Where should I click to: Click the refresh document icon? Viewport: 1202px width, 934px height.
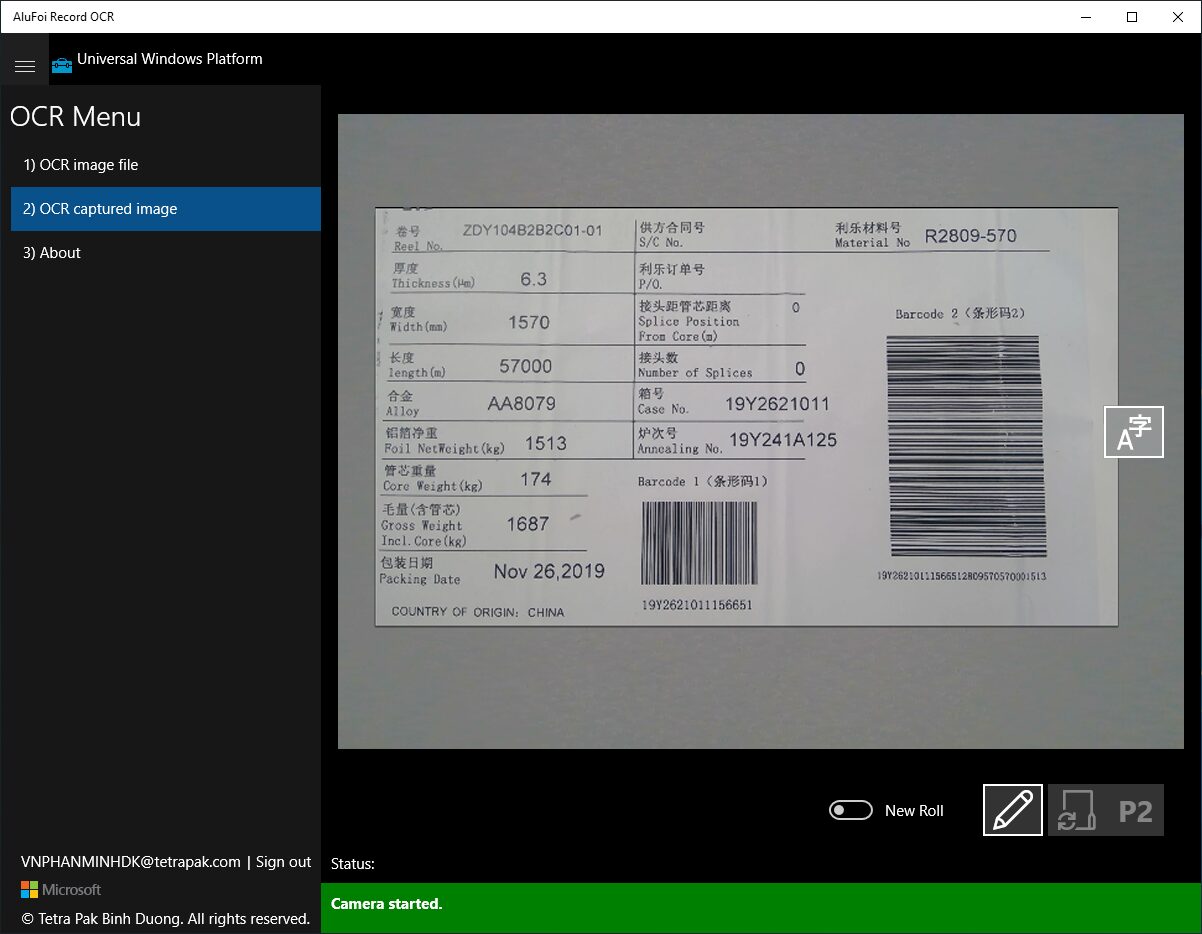[1076, 810]
